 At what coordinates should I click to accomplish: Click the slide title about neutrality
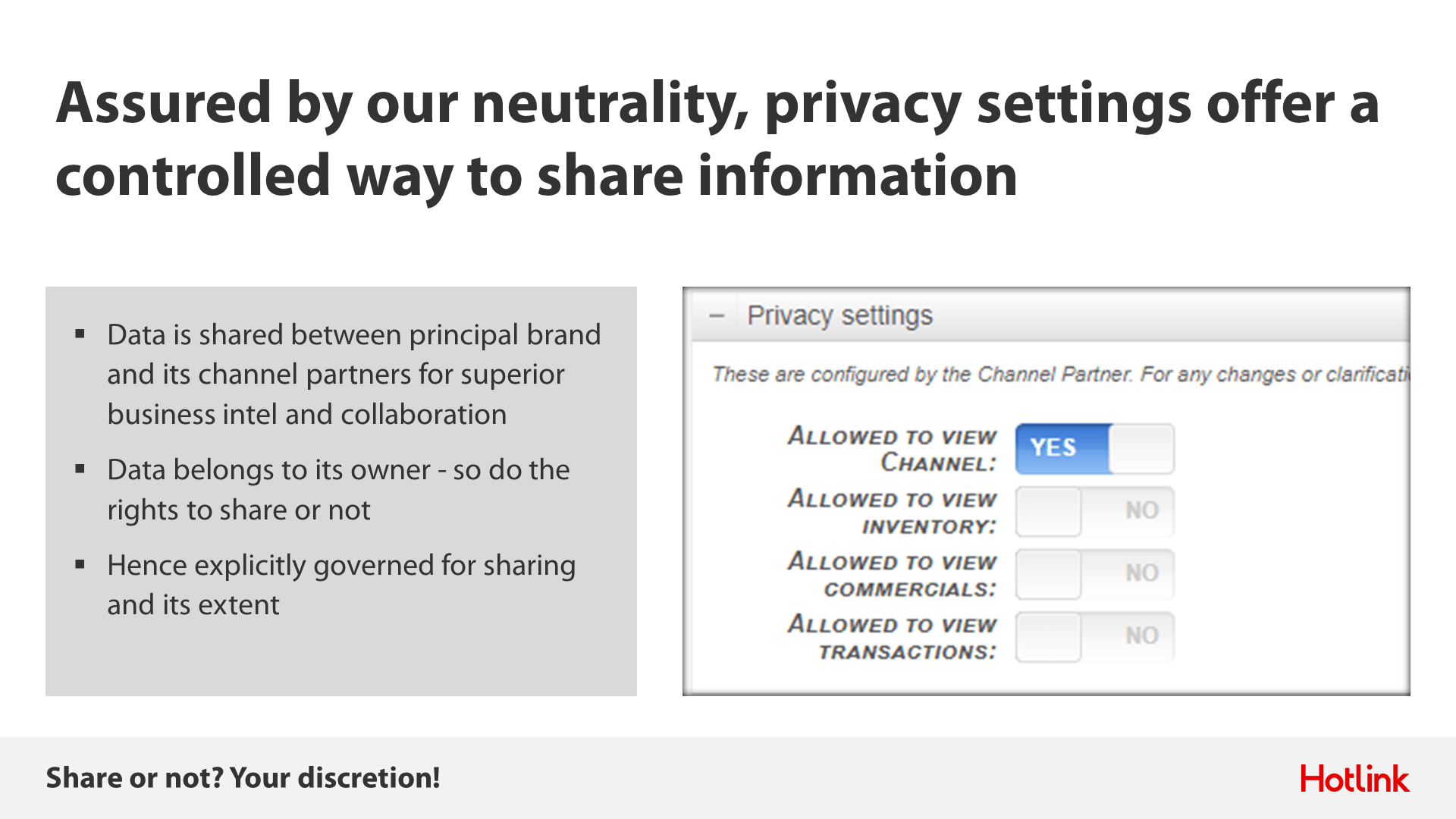click(717, 139)
